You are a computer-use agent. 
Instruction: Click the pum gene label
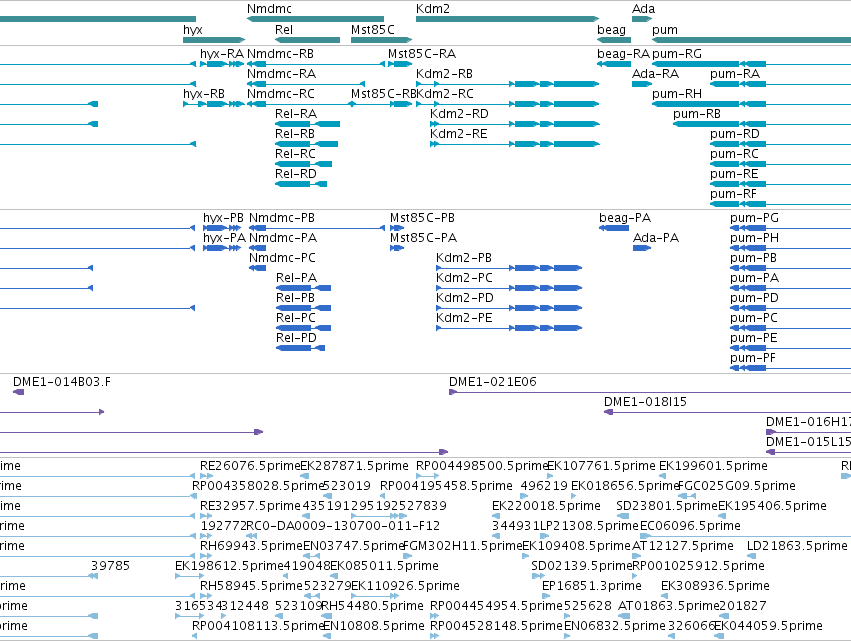[x=665, y=30]
